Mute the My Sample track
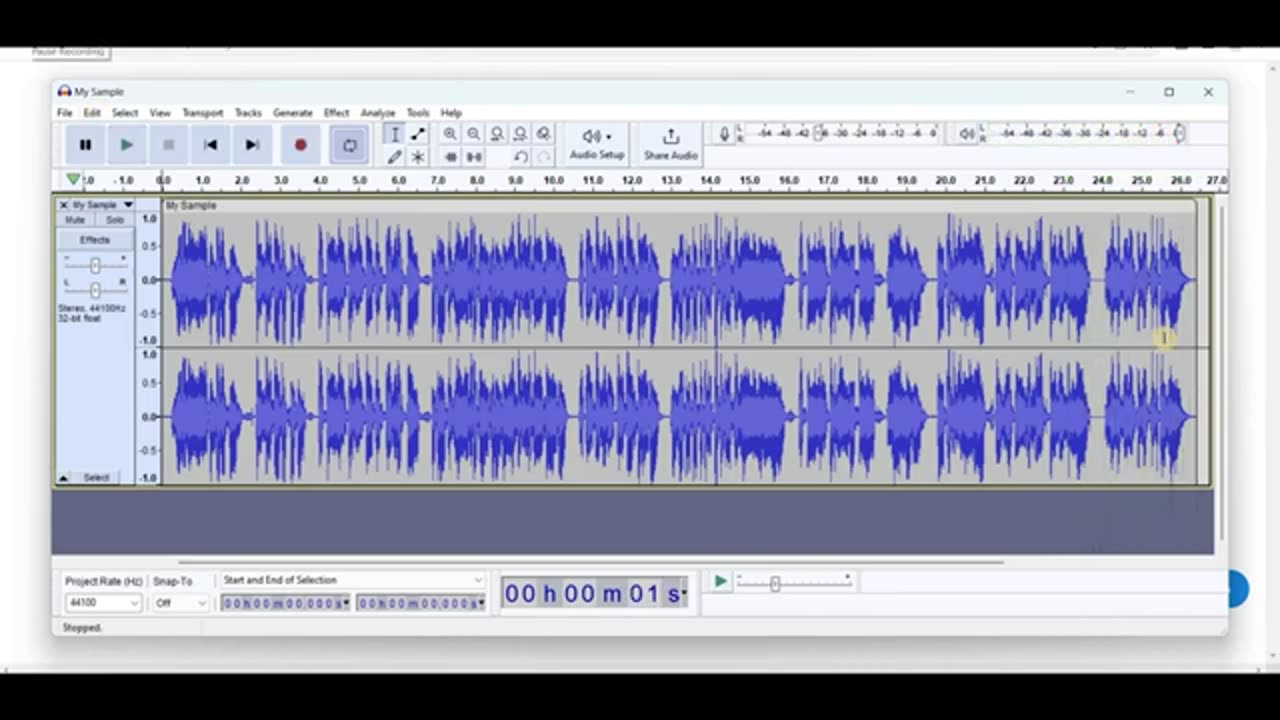This screenshot has height=720, width=1280. click(75, 220)
